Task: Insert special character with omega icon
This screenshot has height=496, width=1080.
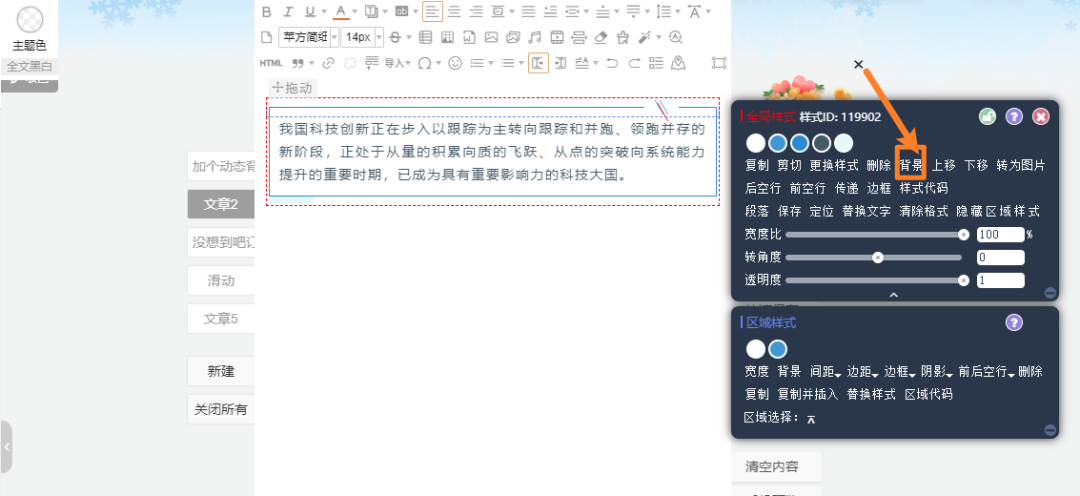Action: tap(425, 63)
